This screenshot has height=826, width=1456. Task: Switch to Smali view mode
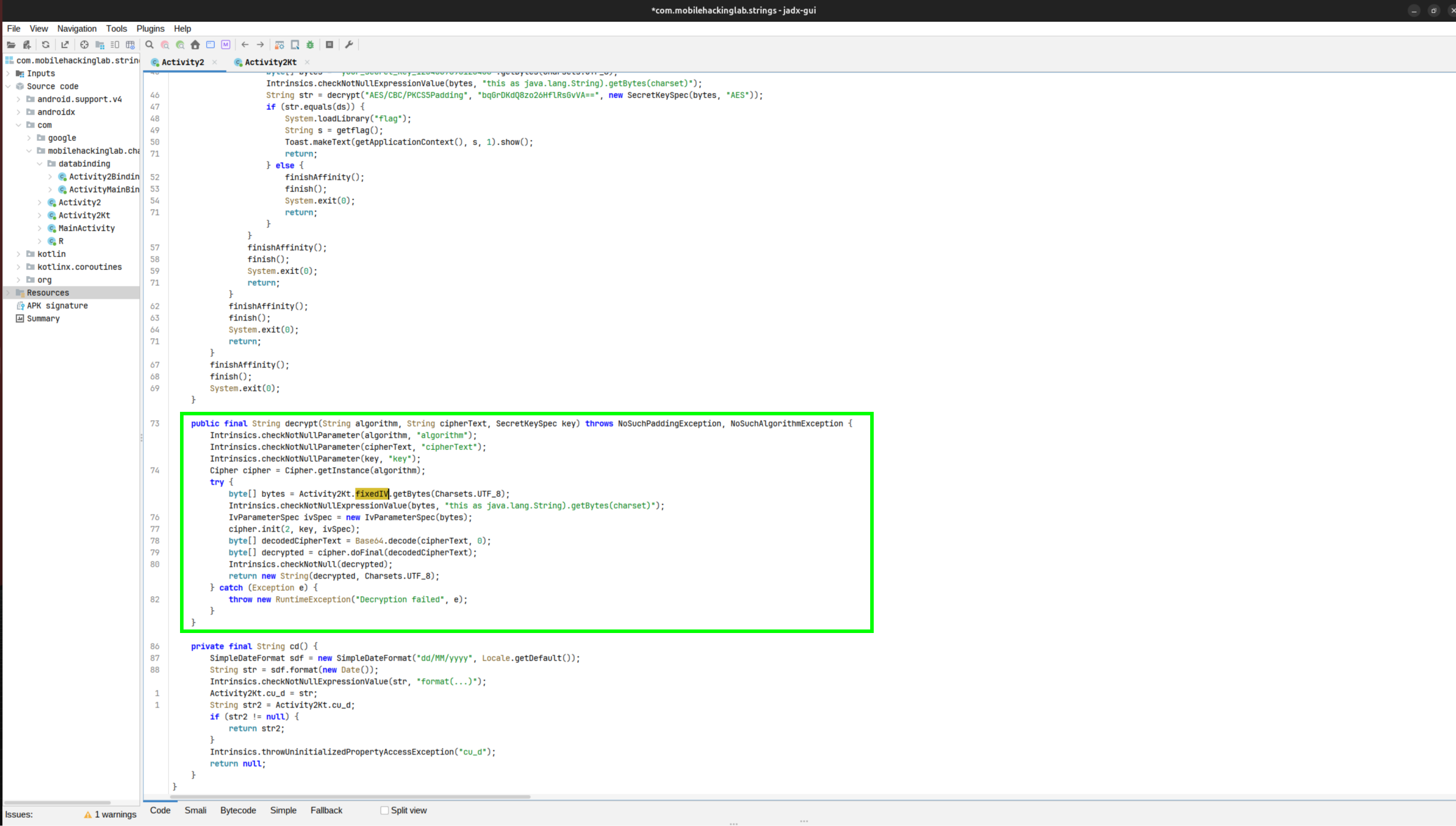pos(195,810)
